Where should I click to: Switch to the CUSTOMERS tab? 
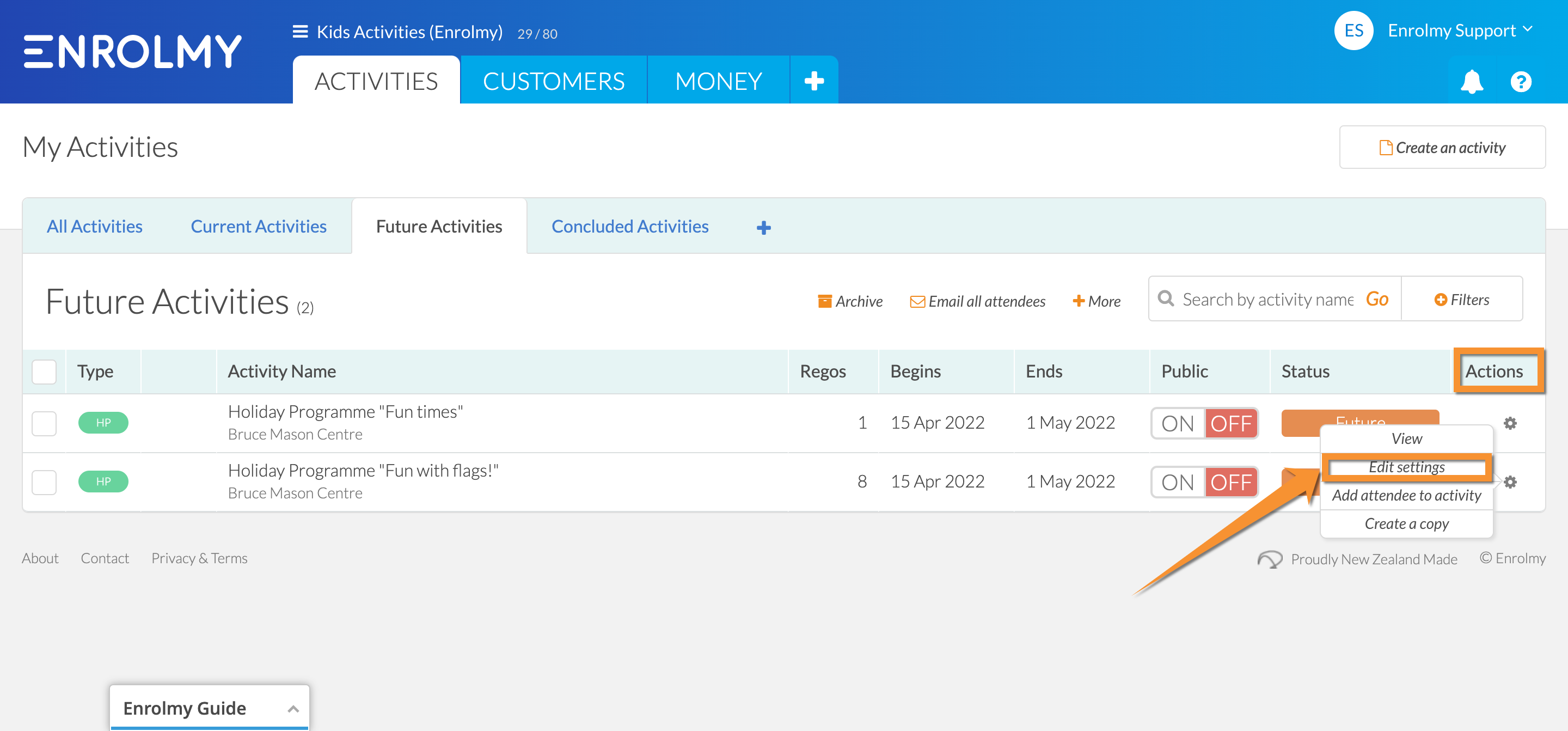pos(553,81)
